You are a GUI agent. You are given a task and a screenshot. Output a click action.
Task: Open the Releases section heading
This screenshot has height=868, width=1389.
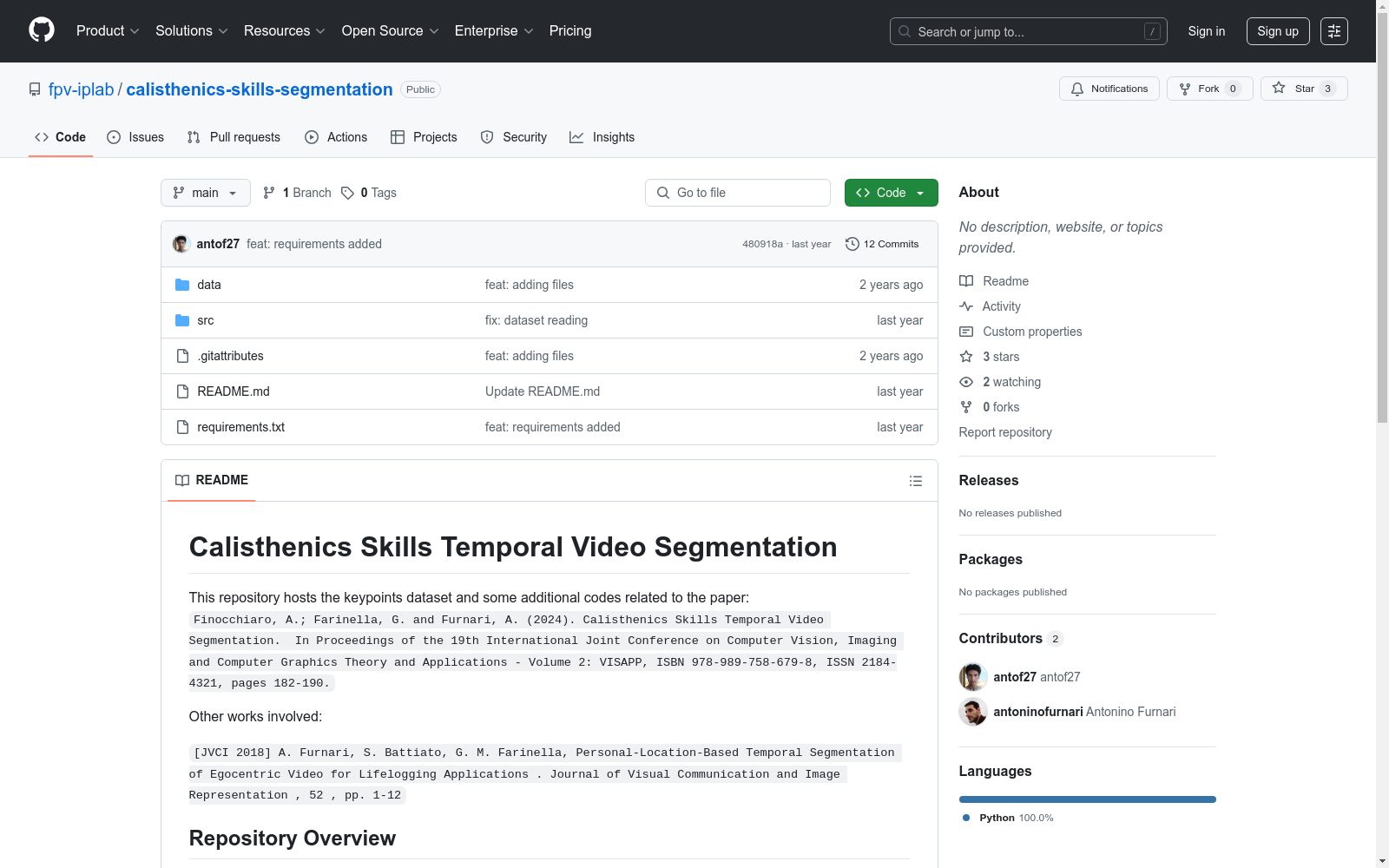point(989,481)
